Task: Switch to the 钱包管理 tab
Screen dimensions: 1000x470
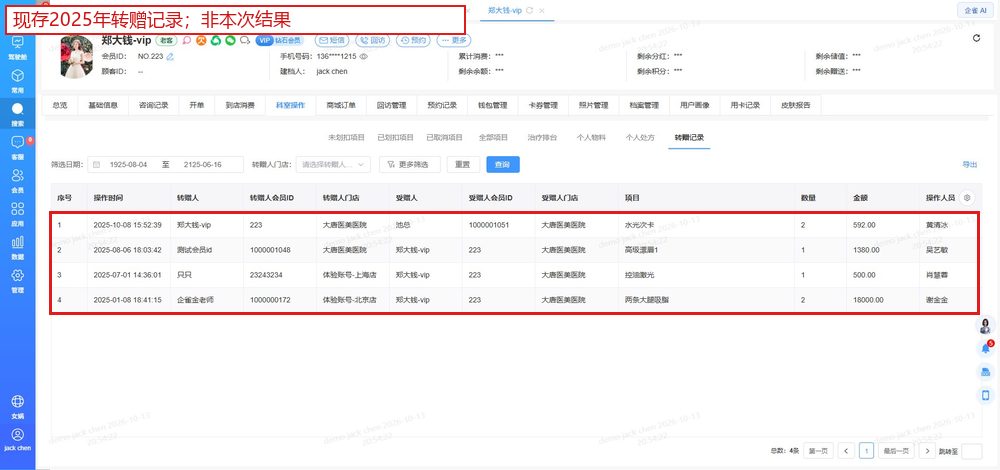Action: point(493,106)
